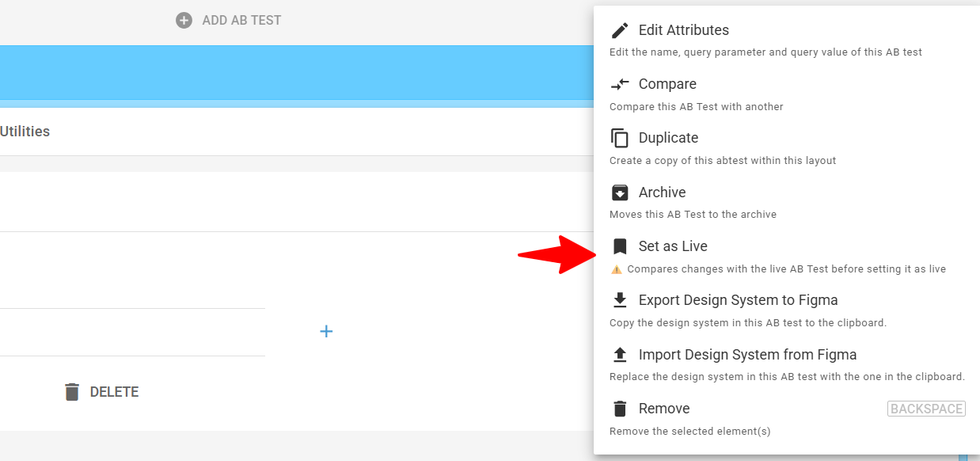This screenshot has height=461, width=980.
Task: Click the Export download arrow icon
Action: [620, 300]
